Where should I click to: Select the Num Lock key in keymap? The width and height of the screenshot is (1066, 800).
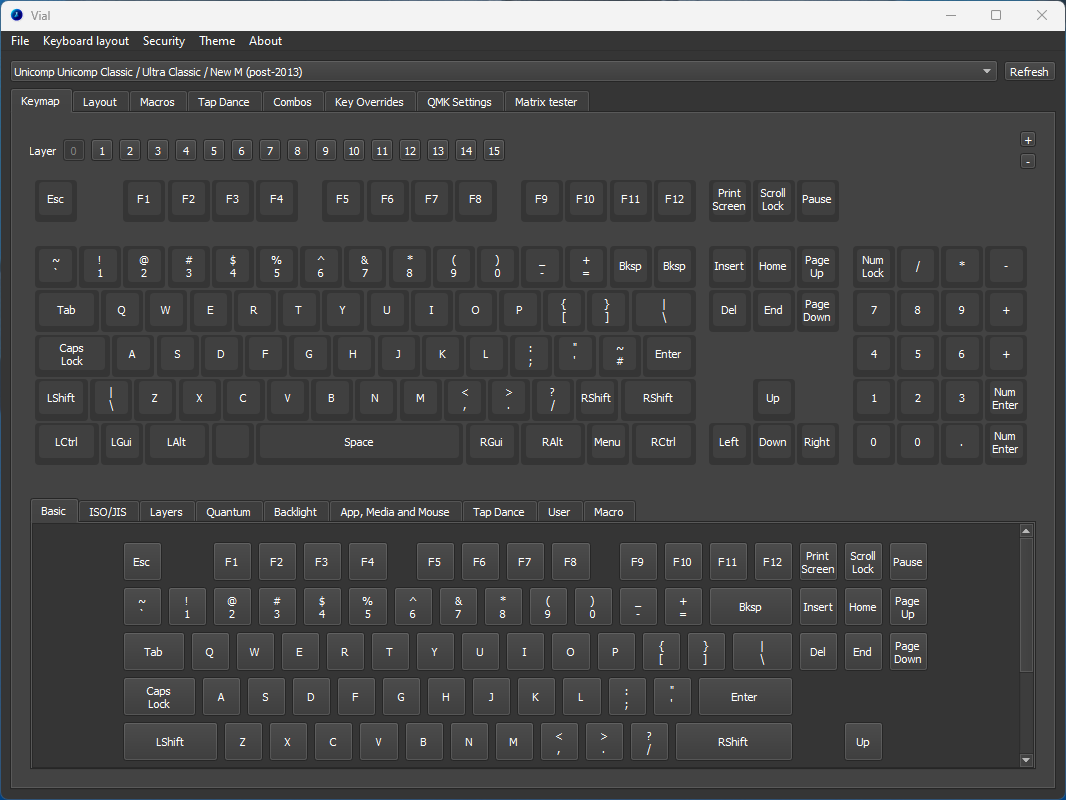point(873,266)
